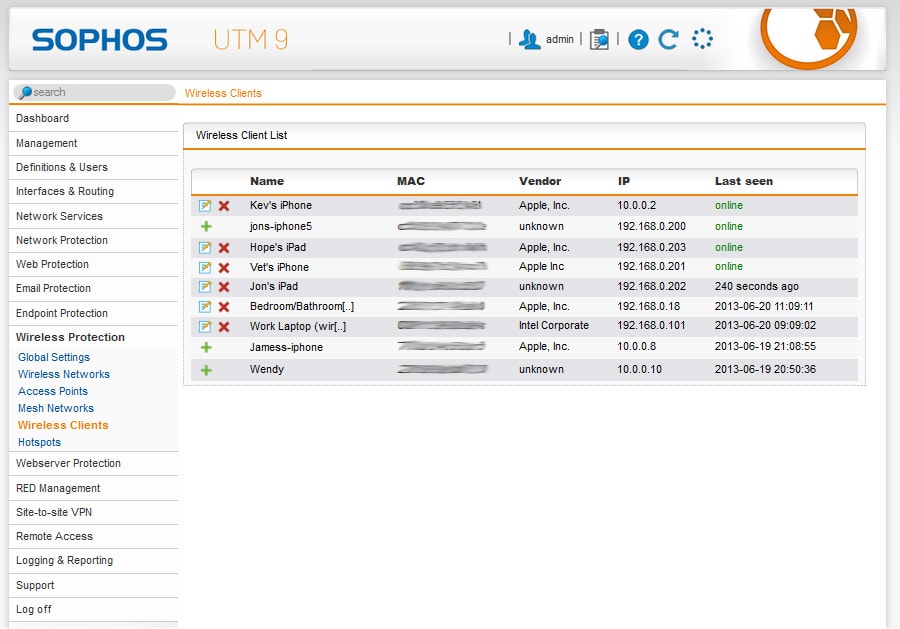Open the clipboard notes icon in header
Image resolution: width=900 pixels, height=629 pixels.
(599, 40)
